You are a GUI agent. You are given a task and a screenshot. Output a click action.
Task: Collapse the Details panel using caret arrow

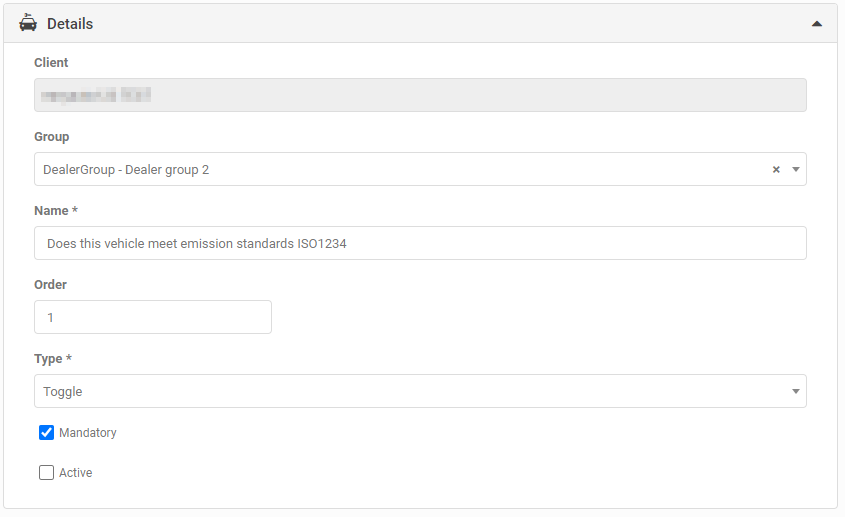817,23
